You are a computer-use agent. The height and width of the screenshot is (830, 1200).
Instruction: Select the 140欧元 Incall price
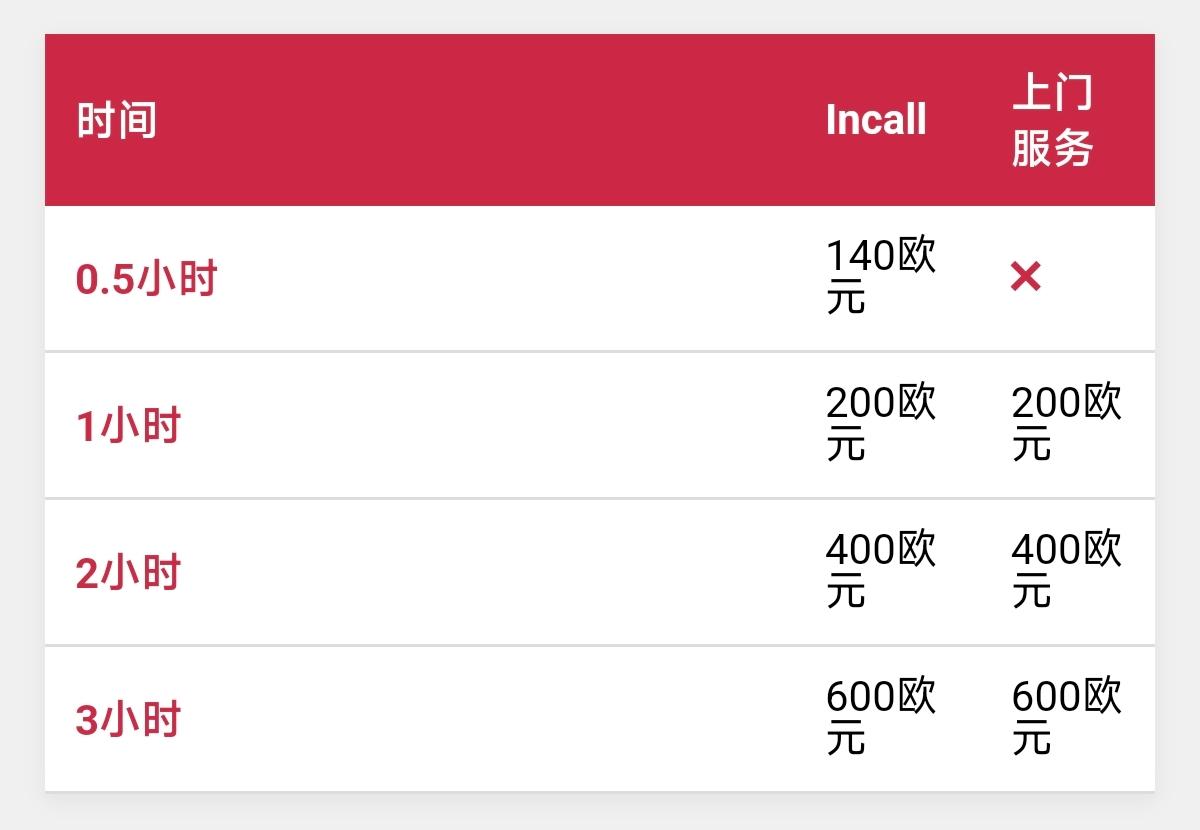[x=881, y=277]
